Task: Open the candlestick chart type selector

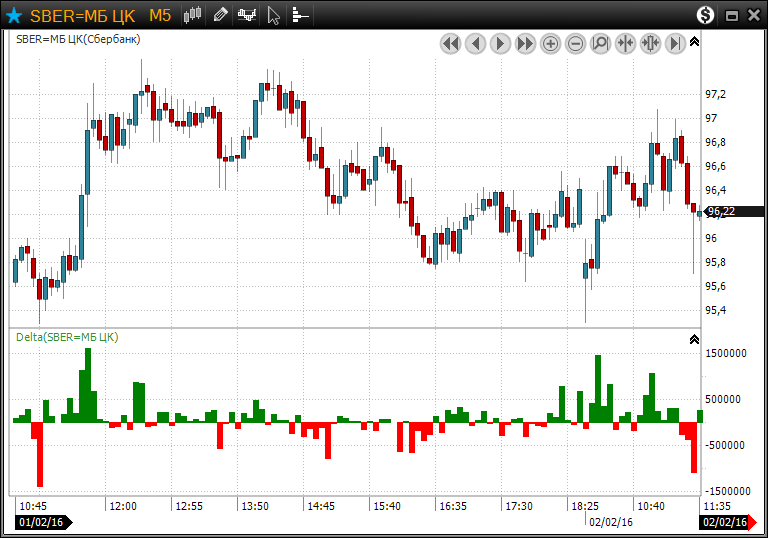Action: coord(194,15)
